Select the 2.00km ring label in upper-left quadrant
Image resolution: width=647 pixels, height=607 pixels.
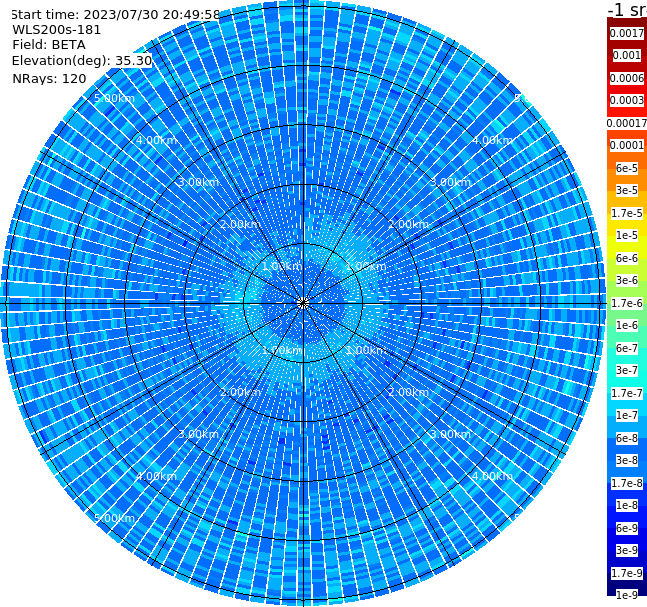click(241, 224)
